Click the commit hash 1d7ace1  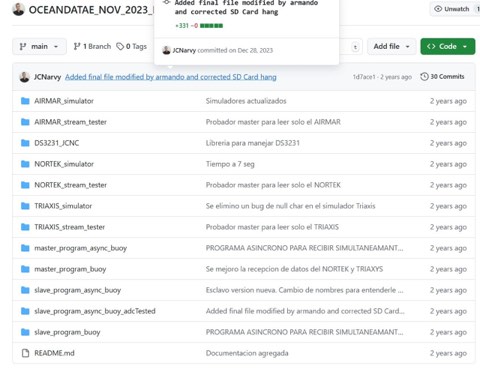pyautogui.click(x=364, y=77)
